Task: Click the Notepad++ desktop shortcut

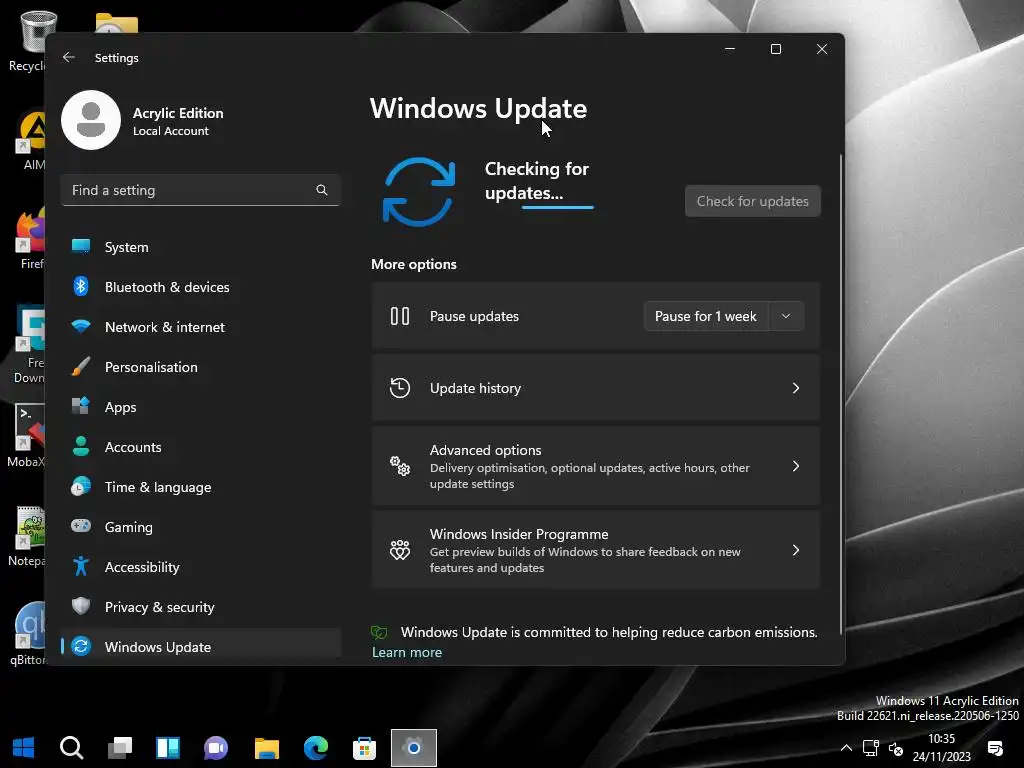Action: (27, 537)
